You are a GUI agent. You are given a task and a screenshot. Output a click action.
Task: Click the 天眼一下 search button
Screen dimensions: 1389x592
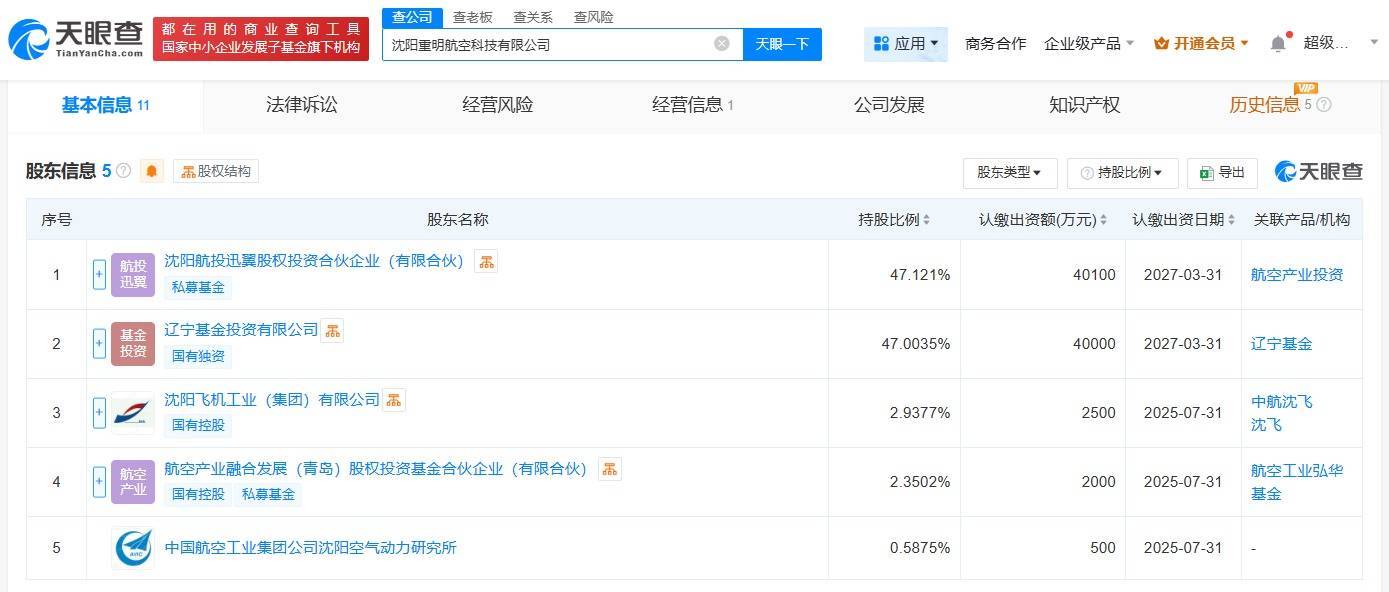click(782, 44)
